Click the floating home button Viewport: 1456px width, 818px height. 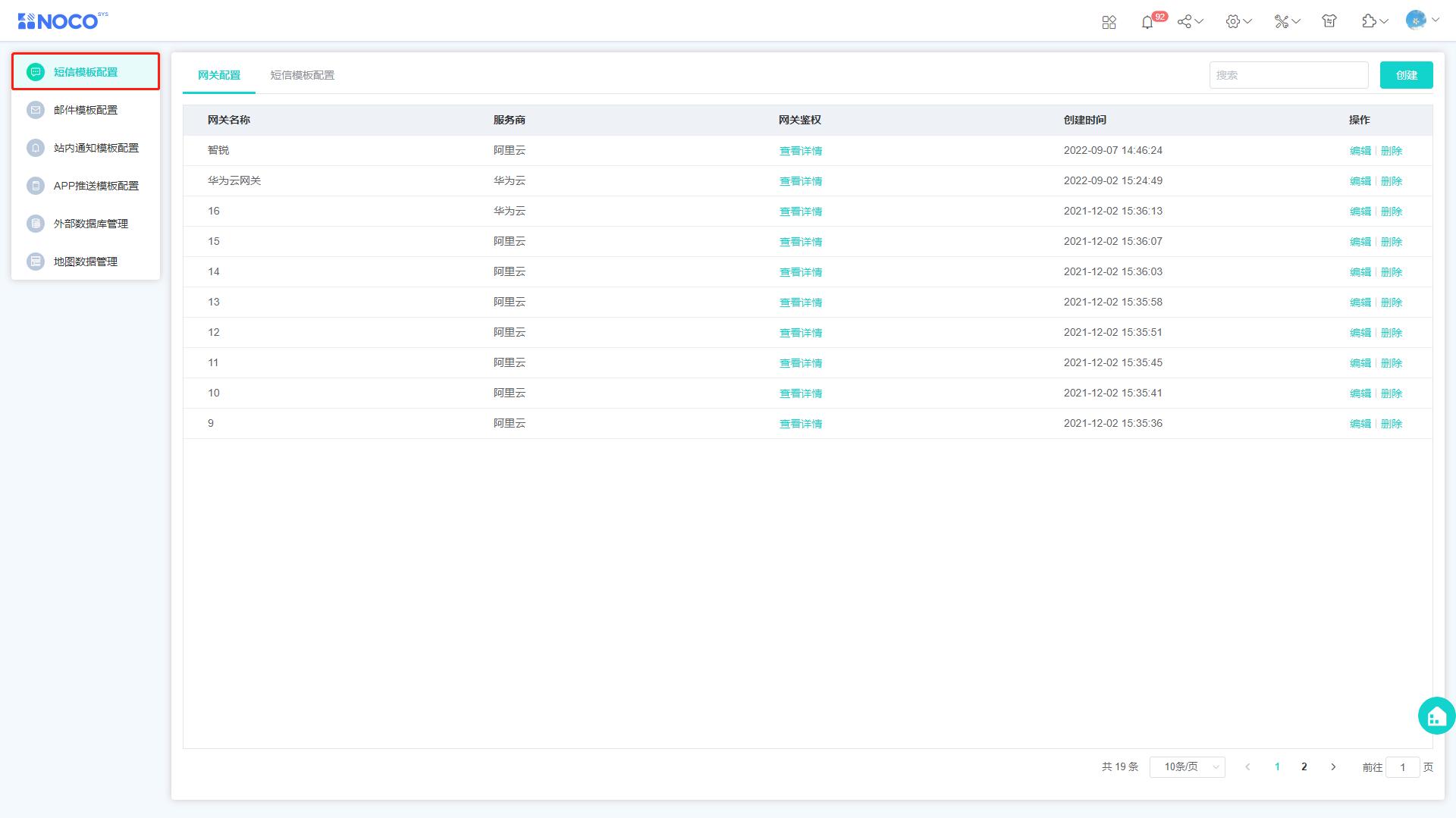(x=1436, y=716)
